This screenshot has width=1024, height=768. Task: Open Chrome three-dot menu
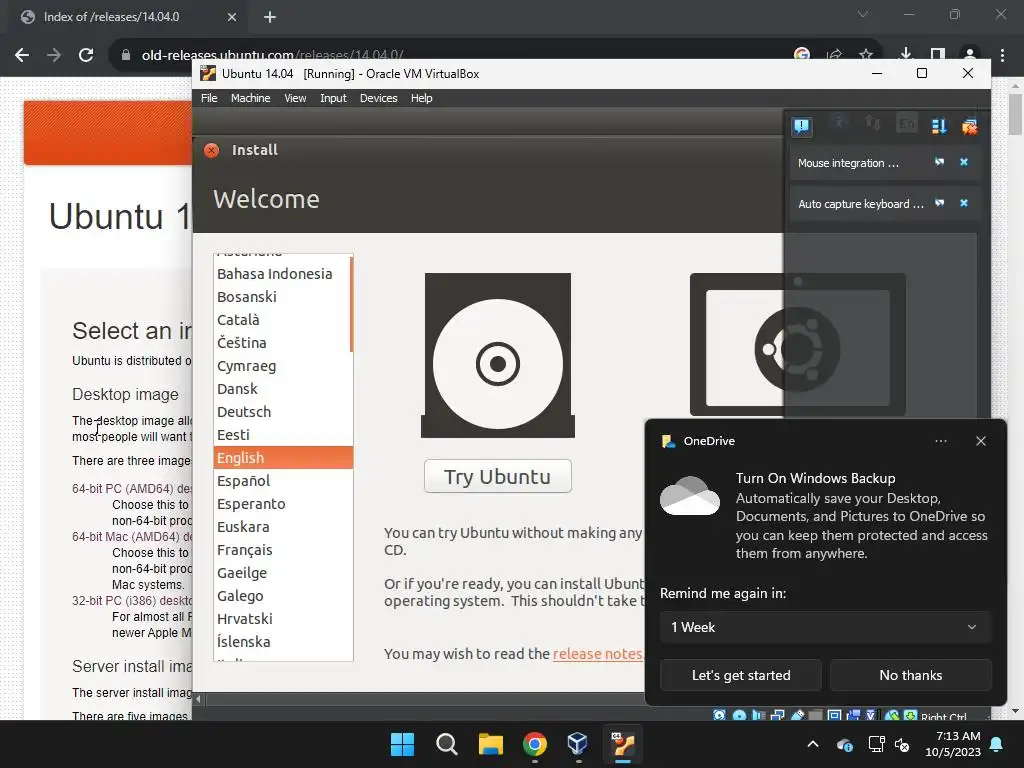pos(1002,55)
